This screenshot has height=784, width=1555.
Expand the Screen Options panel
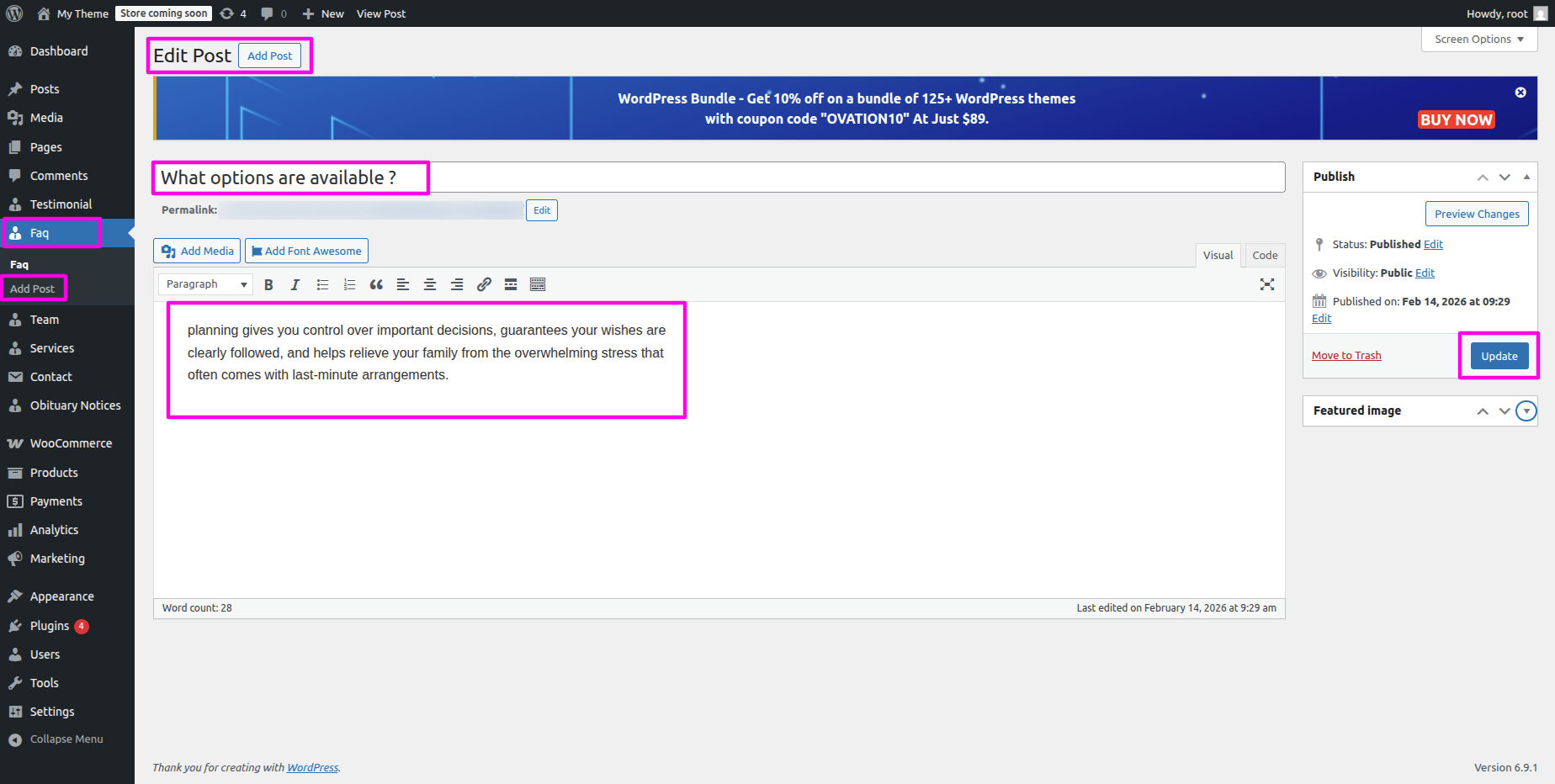point(1478,40)
